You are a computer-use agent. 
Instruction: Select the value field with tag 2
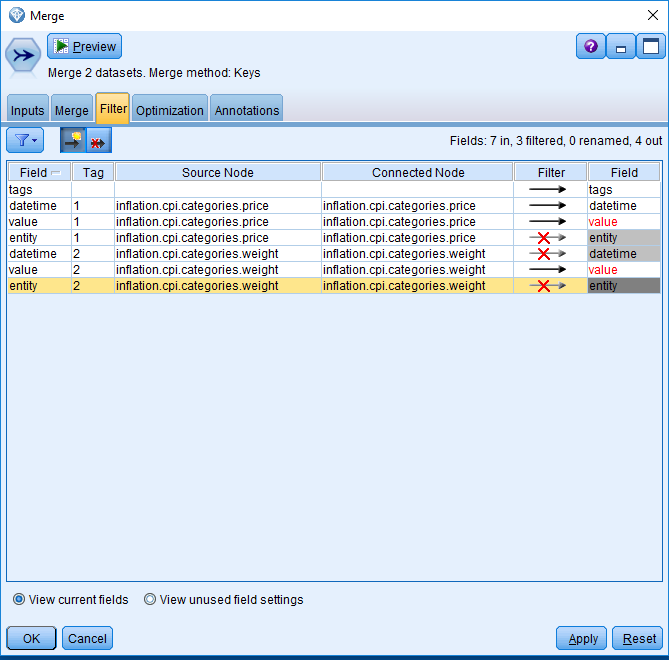39,270
